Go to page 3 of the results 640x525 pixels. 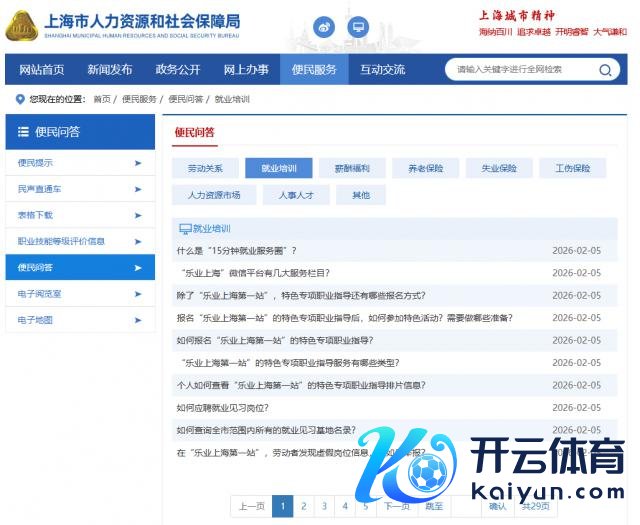pos(325,506)
